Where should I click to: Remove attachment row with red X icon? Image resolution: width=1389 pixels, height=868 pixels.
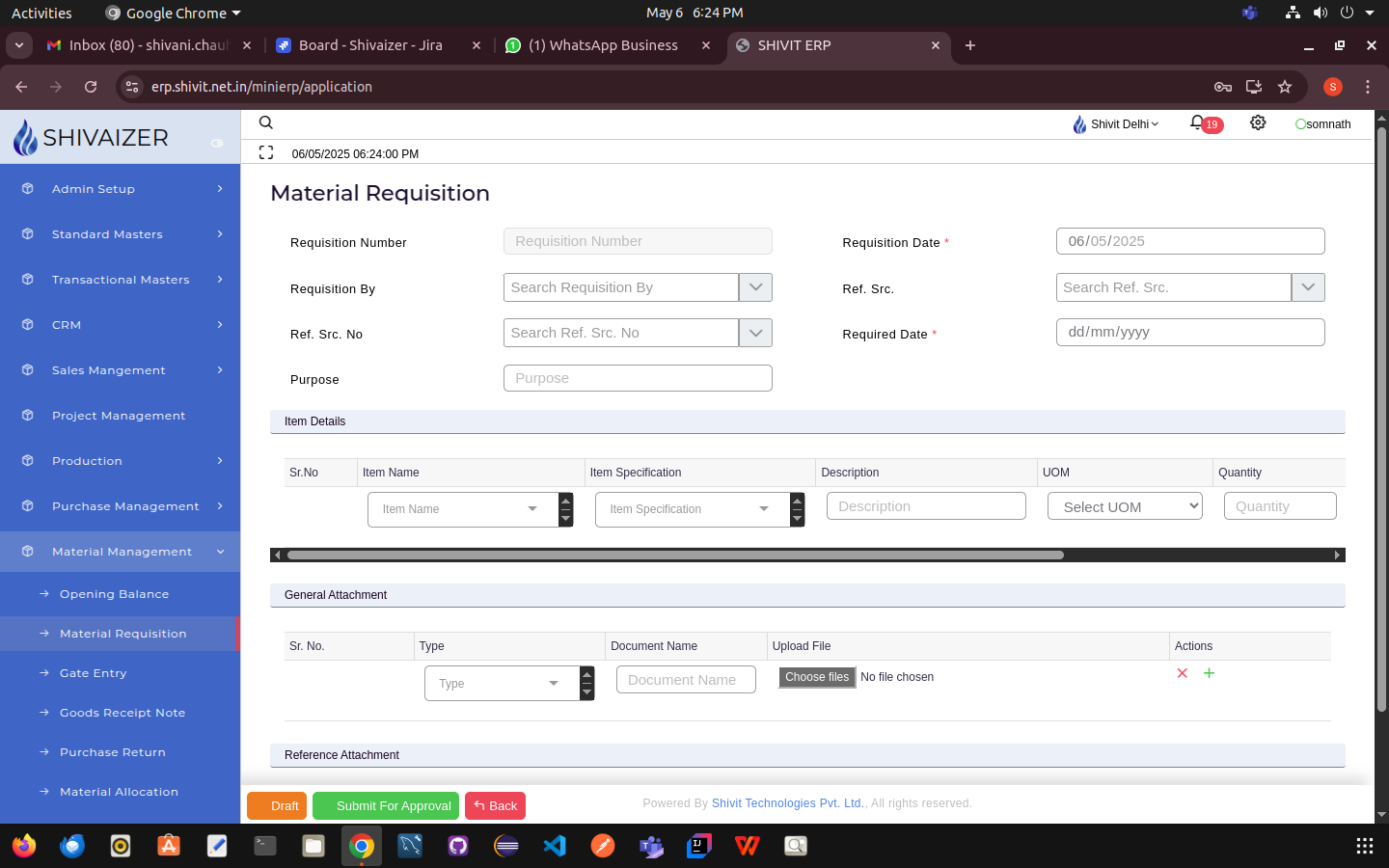point(1182,673)
